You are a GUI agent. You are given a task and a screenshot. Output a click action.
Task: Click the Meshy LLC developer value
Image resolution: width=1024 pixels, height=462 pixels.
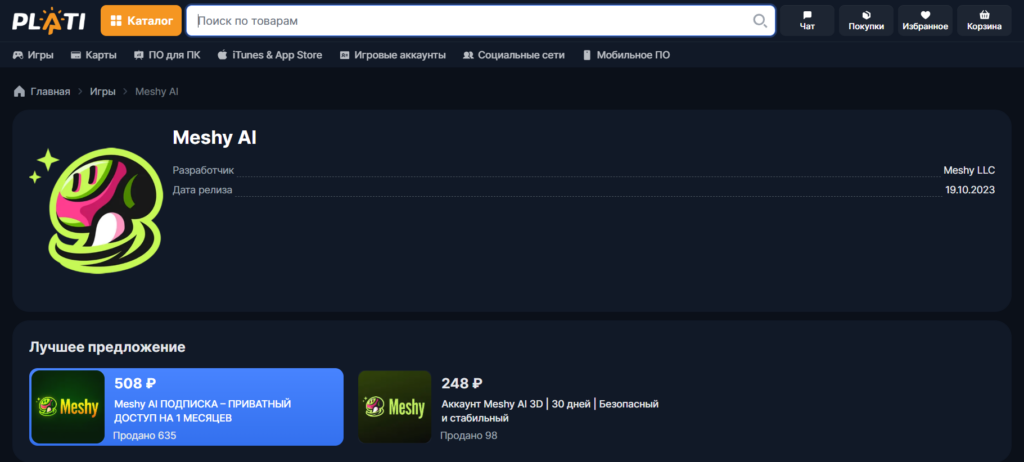point(969,171)
